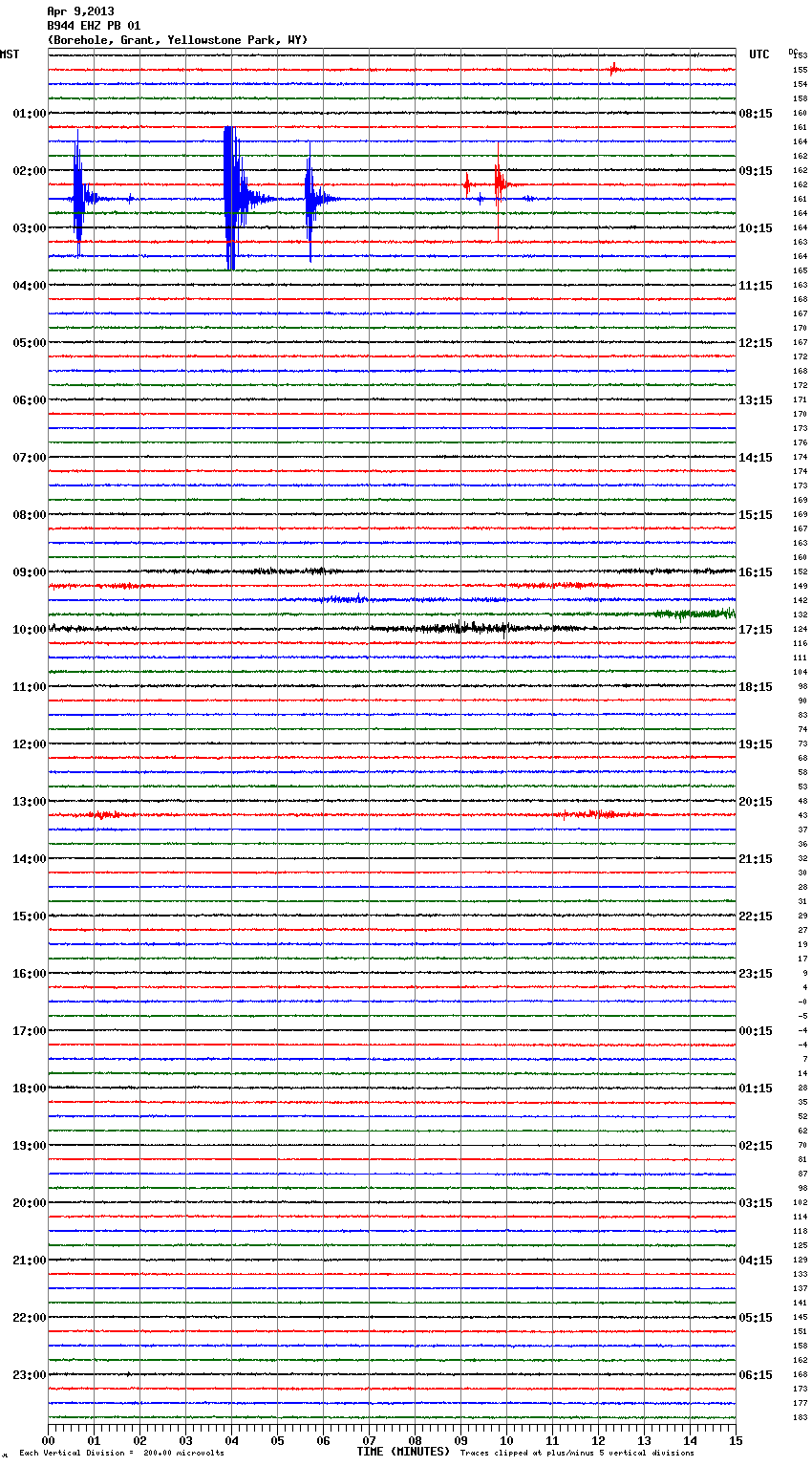
Task: Click the 06:15 UTC time label
Action: [x=756, y=1375]
